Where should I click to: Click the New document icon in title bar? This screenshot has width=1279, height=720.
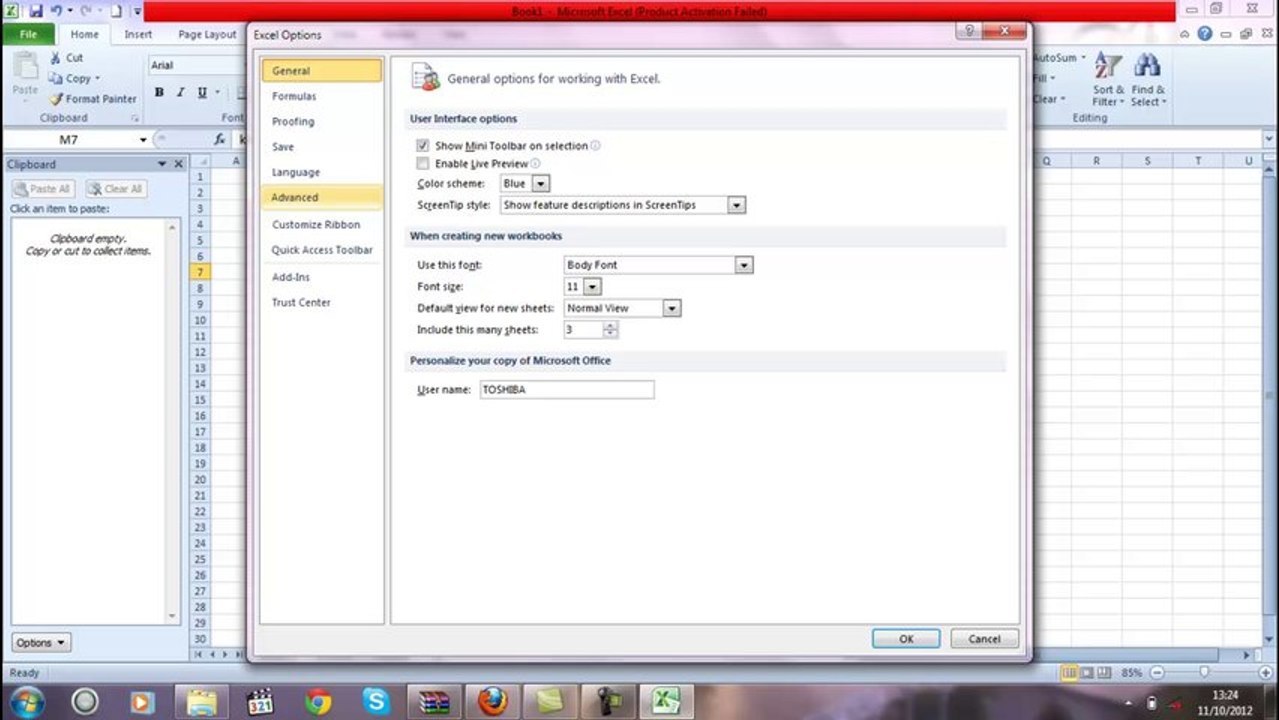click(116, 11)
